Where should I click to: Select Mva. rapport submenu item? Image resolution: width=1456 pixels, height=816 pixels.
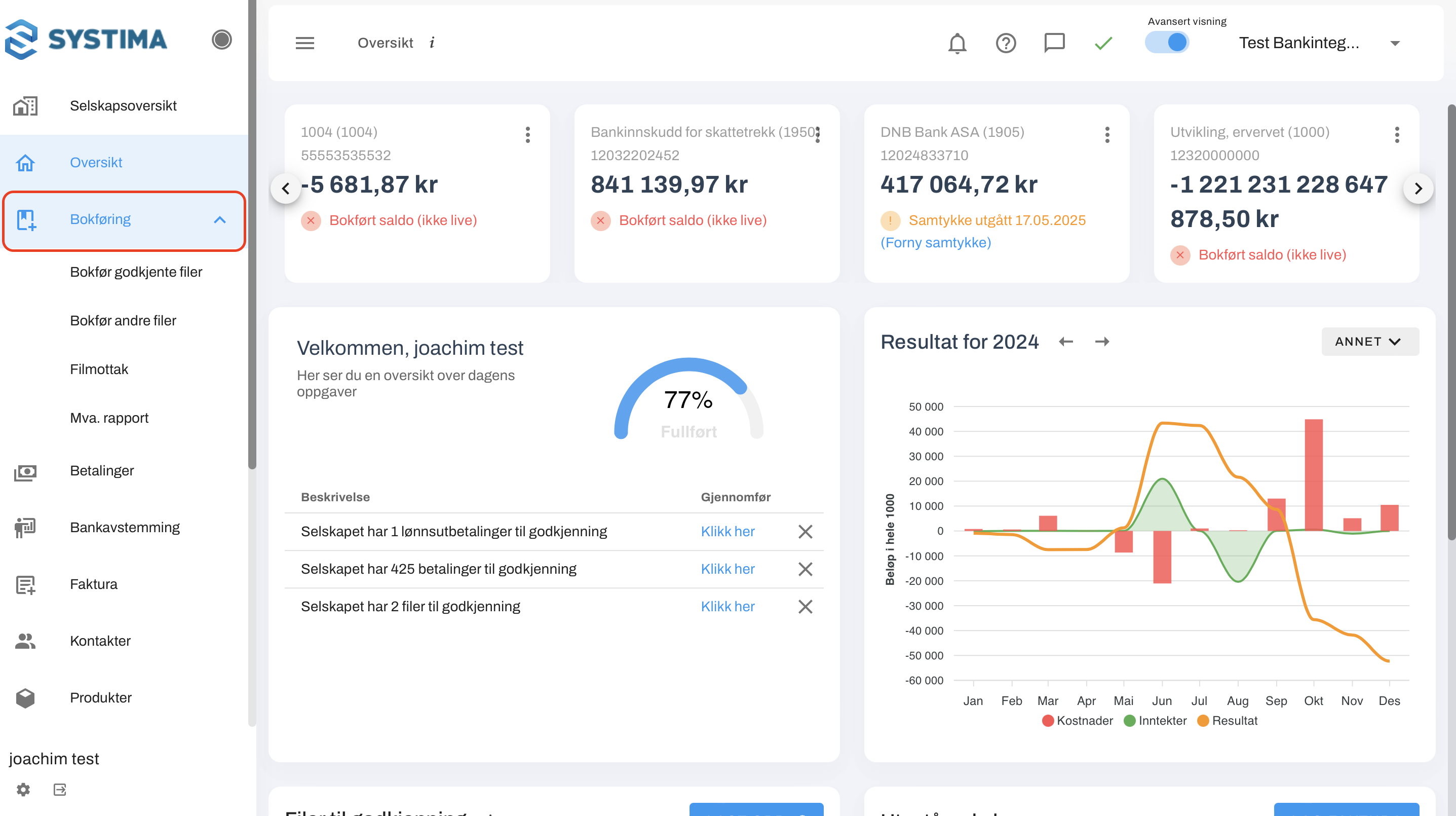109,418
